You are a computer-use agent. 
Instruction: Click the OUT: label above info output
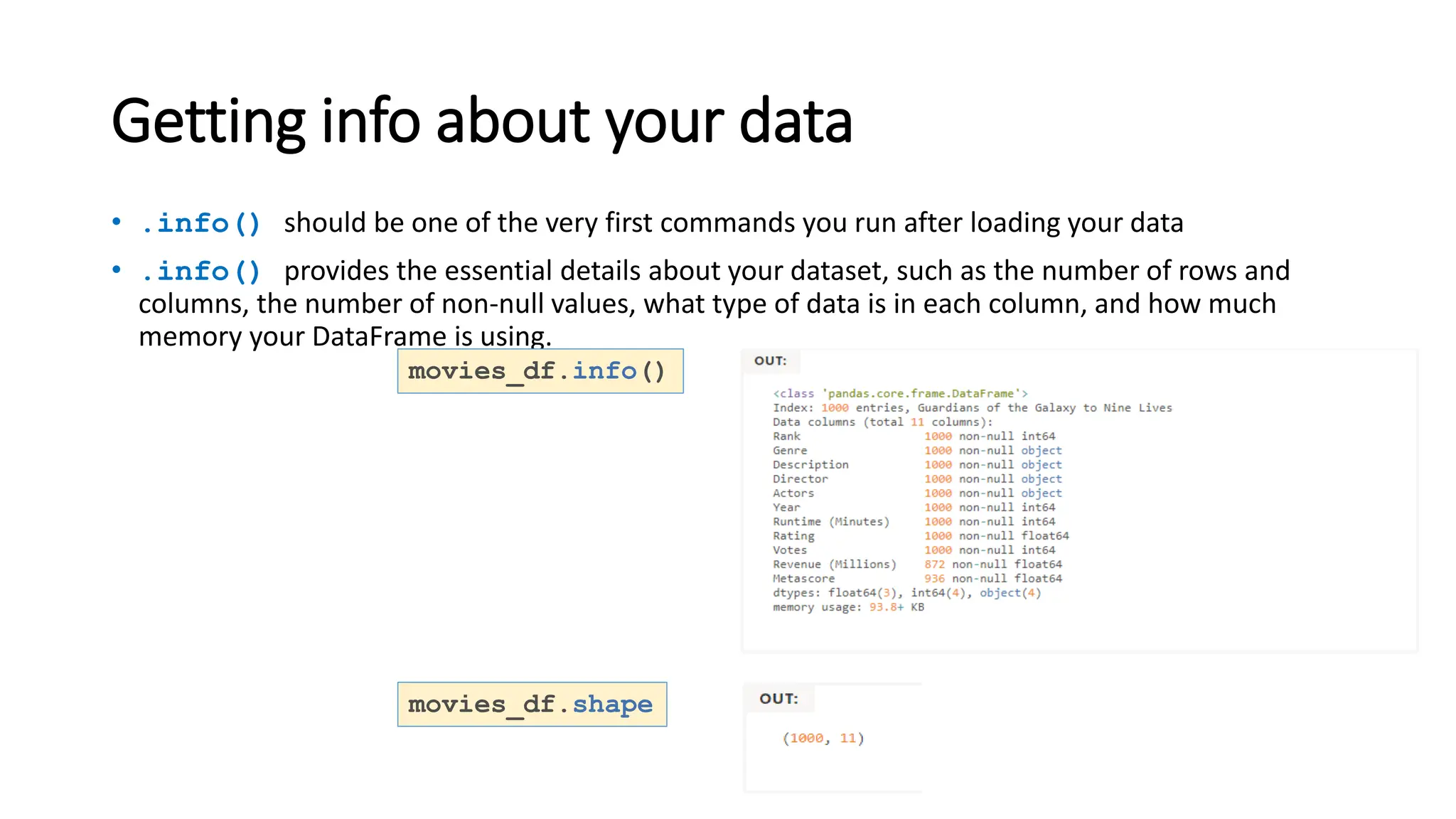(x=770, y=360)
